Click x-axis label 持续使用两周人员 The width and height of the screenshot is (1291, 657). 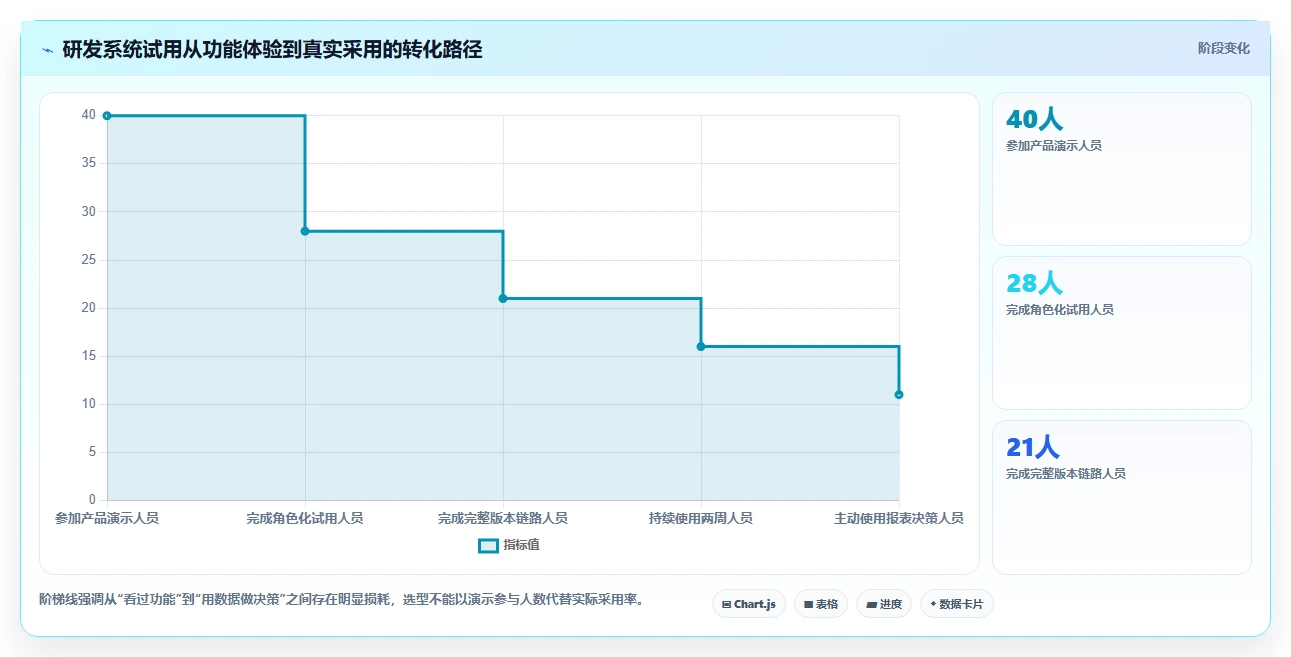coord(701,518)
